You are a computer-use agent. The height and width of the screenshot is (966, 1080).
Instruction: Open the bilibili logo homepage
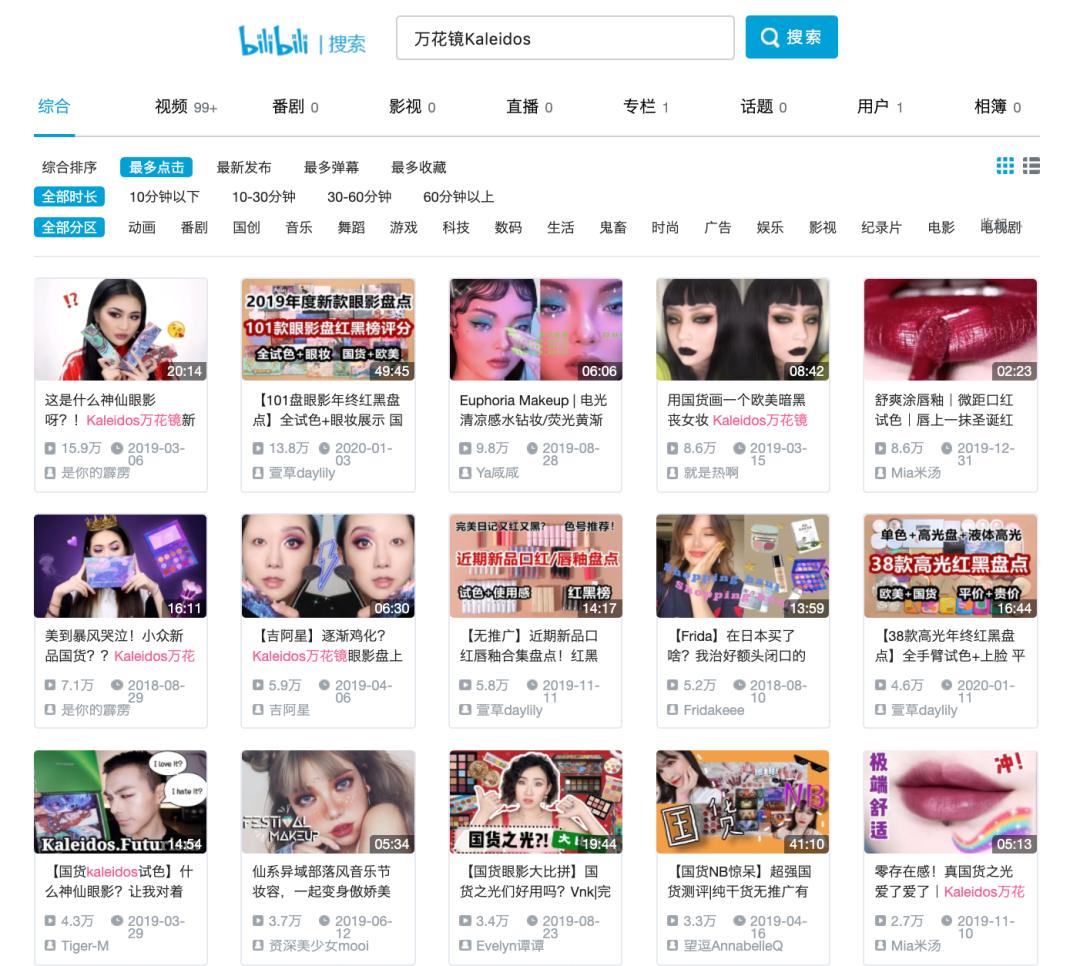point(273,40)
